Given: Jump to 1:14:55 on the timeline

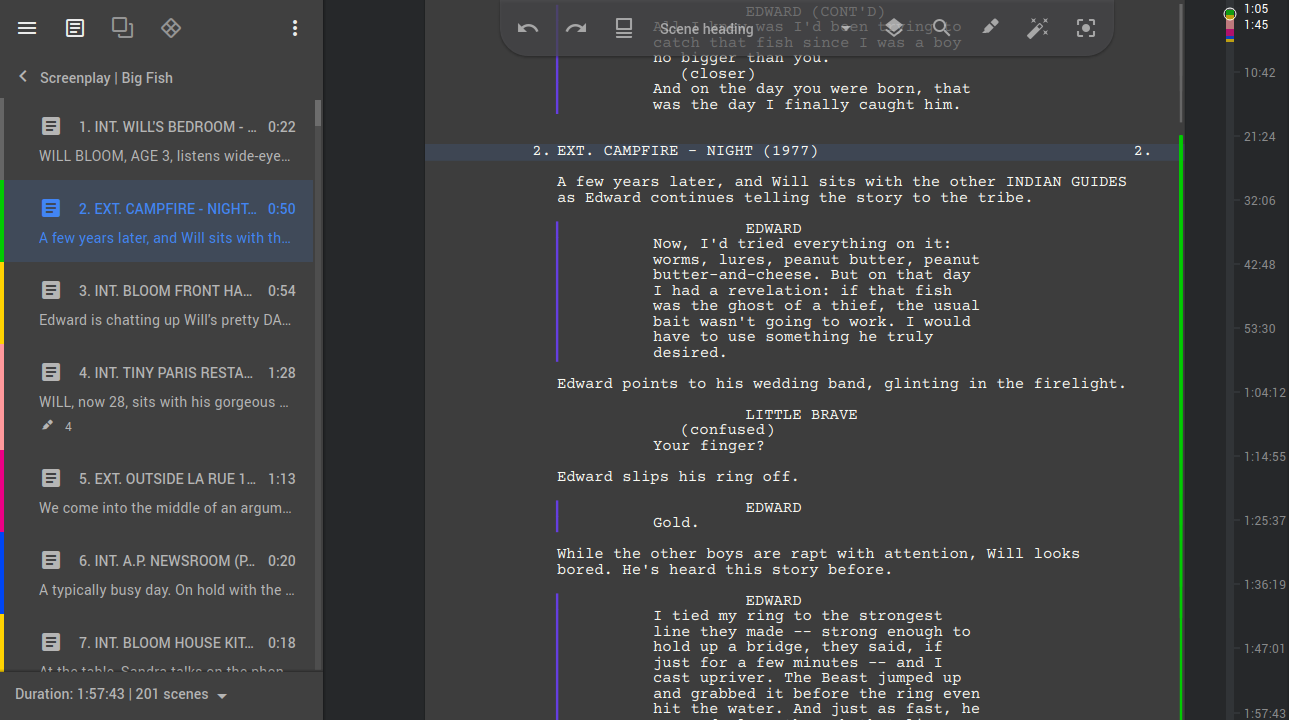Looking at the screenshot, I should pos(1263,457).
